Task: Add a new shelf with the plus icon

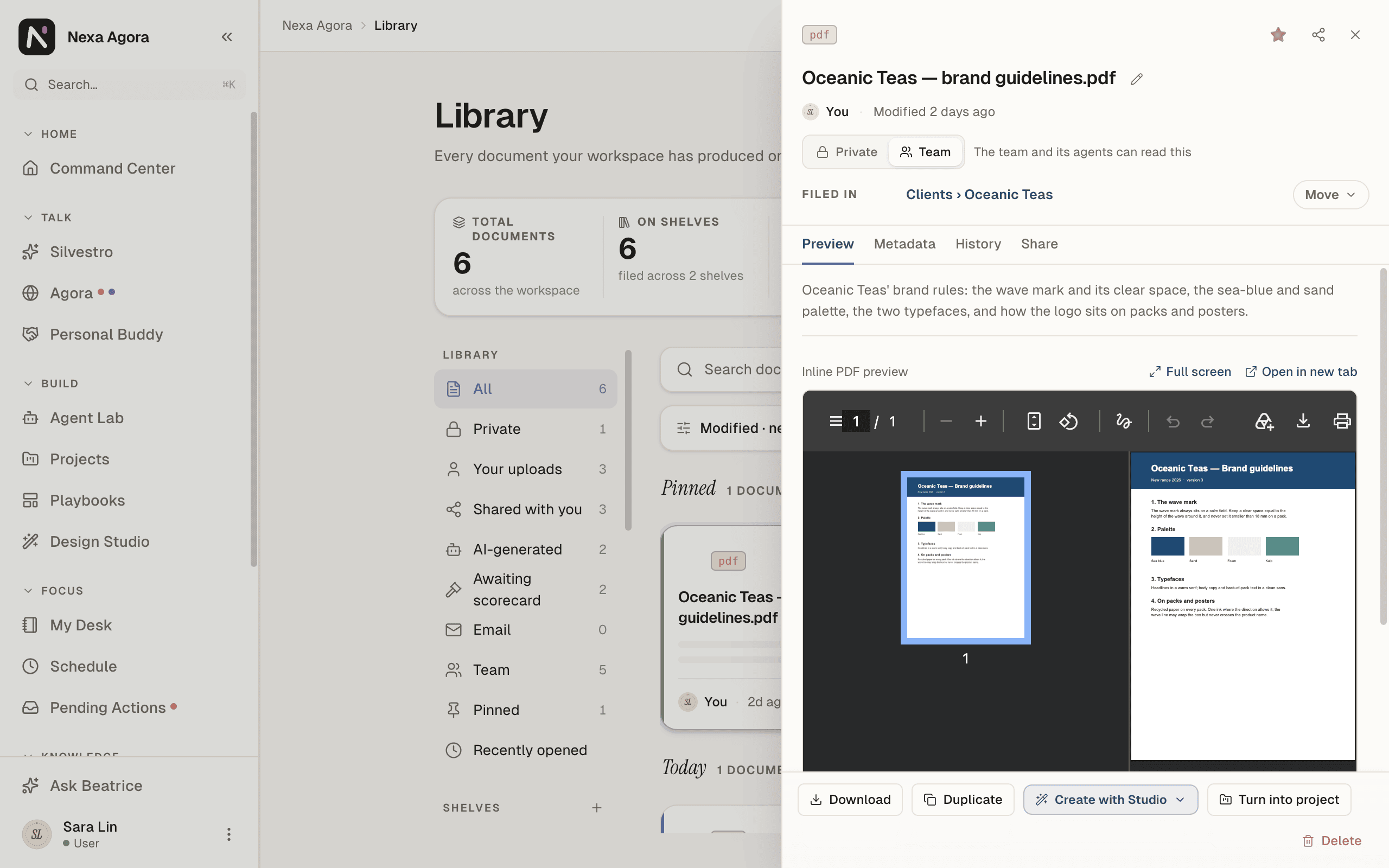Action: (x=597, y=808)
